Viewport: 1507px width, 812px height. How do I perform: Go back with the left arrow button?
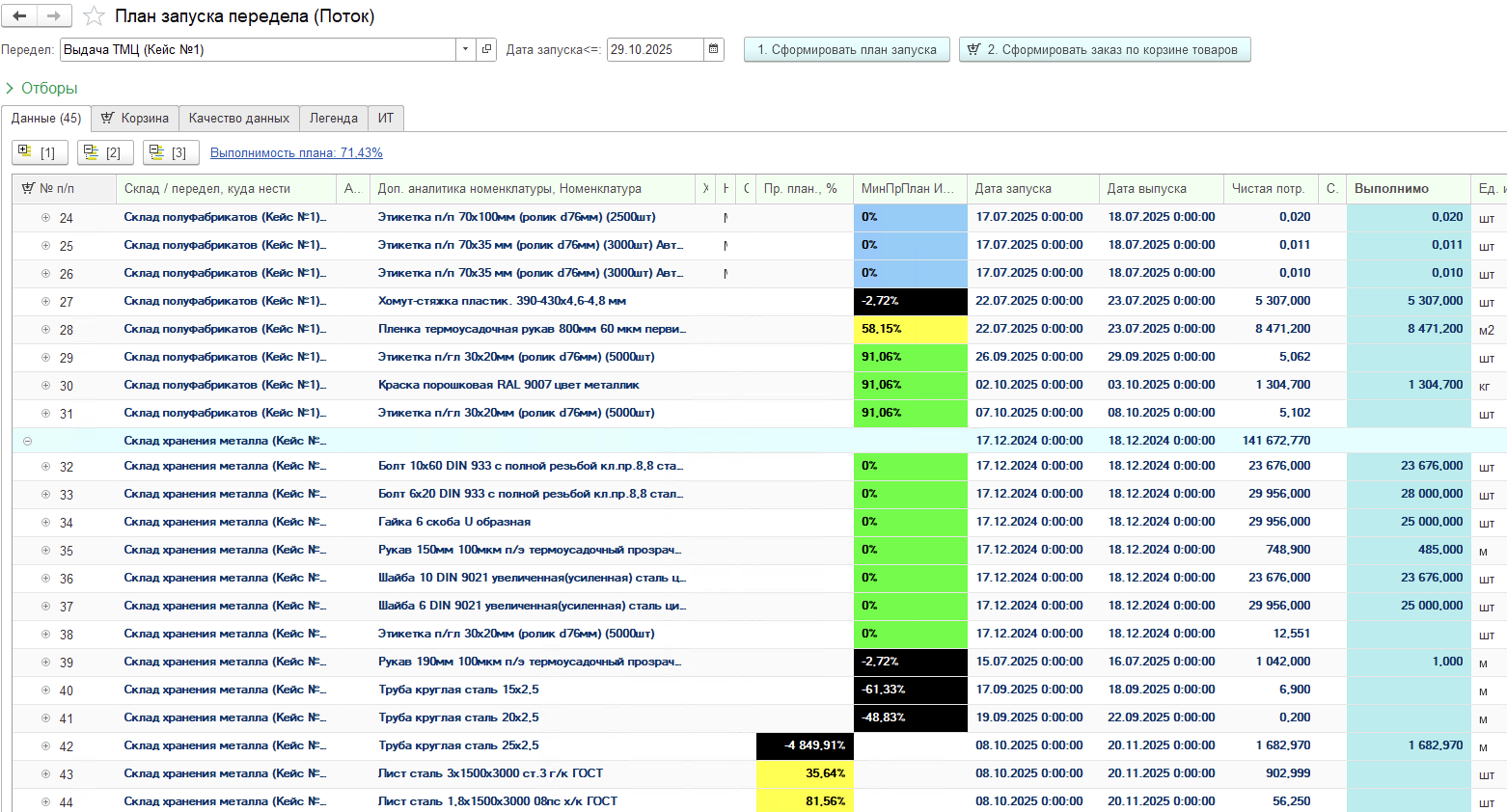pyautogui.click(x=19, y=16)
